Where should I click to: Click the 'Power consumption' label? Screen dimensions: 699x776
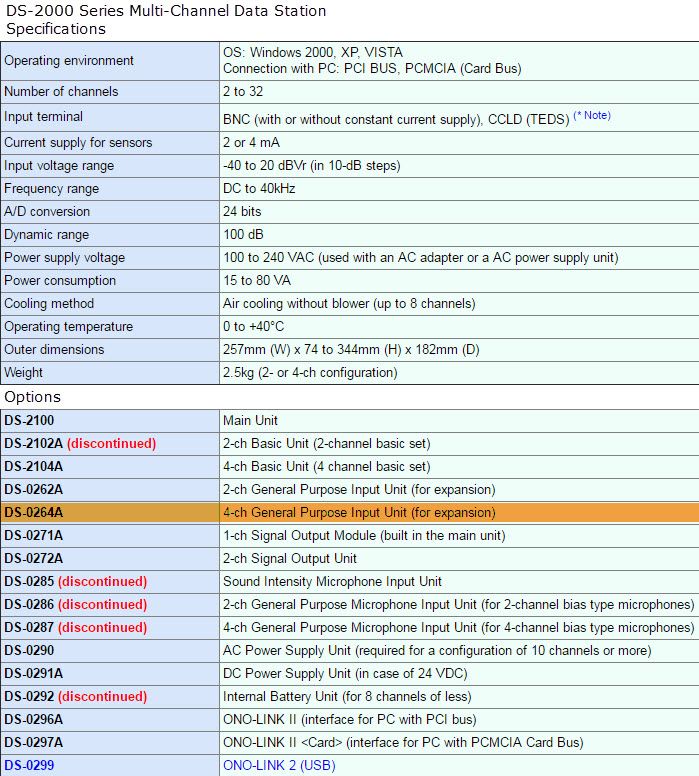[60, 281]
